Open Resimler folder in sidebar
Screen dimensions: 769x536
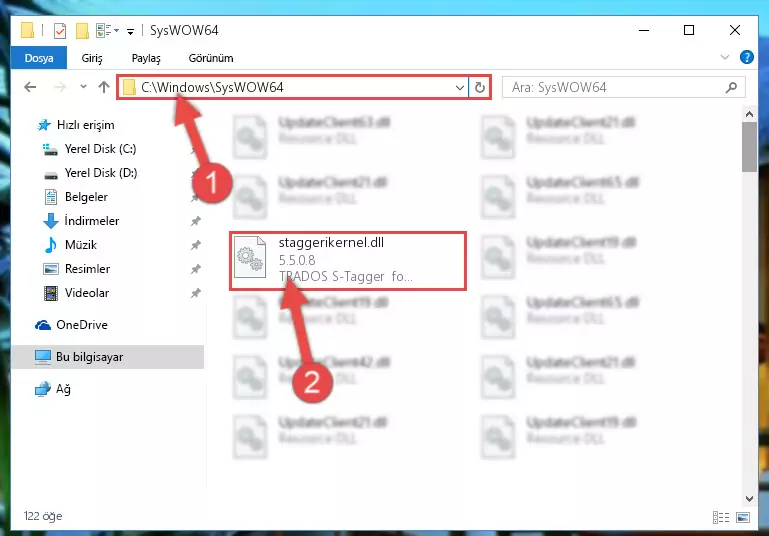pos(87,269)
